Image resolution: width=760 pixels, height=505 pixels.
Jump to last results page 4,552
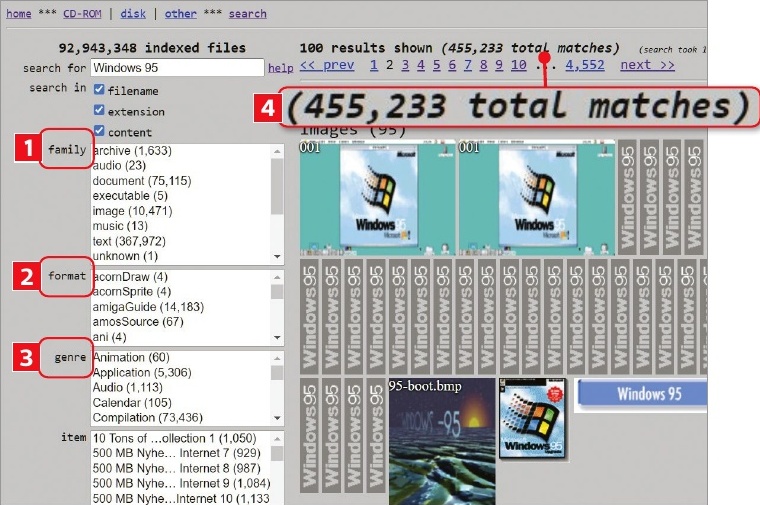(585, 65)
